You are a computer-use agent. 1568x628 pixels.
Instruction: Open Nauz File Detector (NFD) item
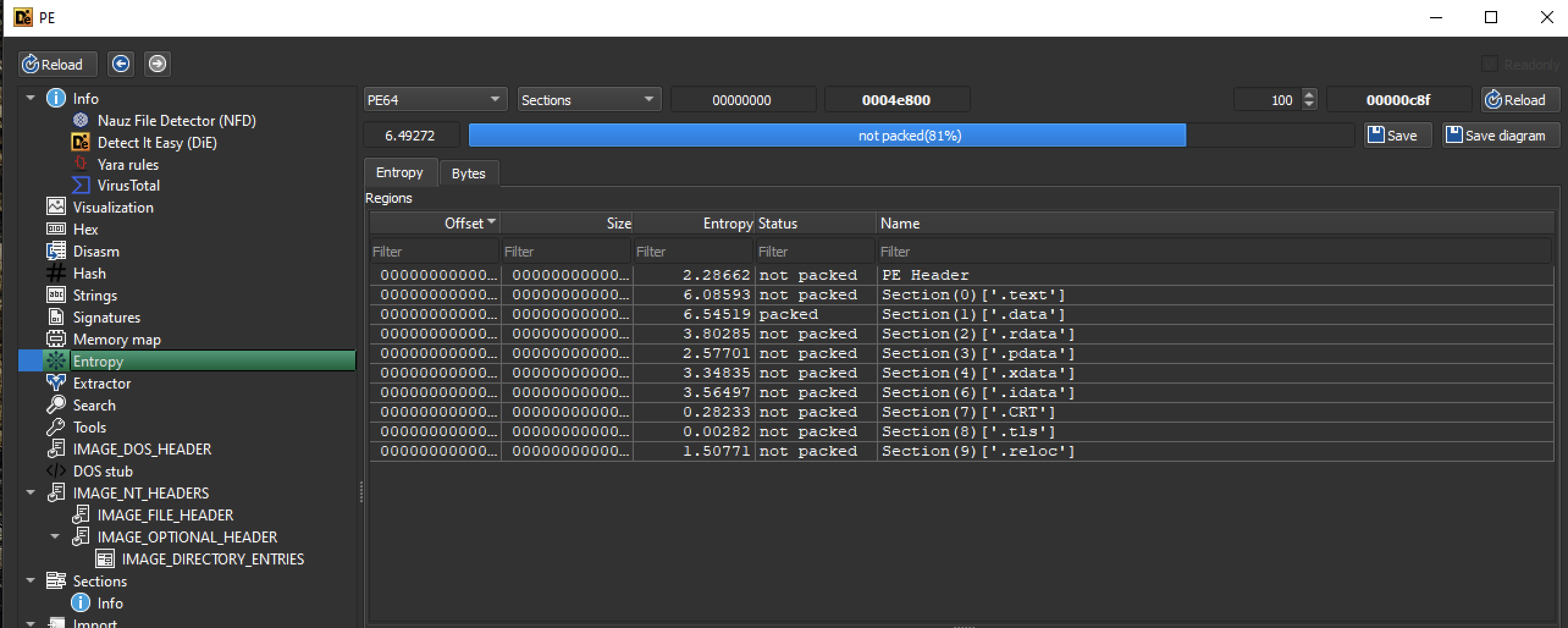pyautogui.click(x=176, y=120)
